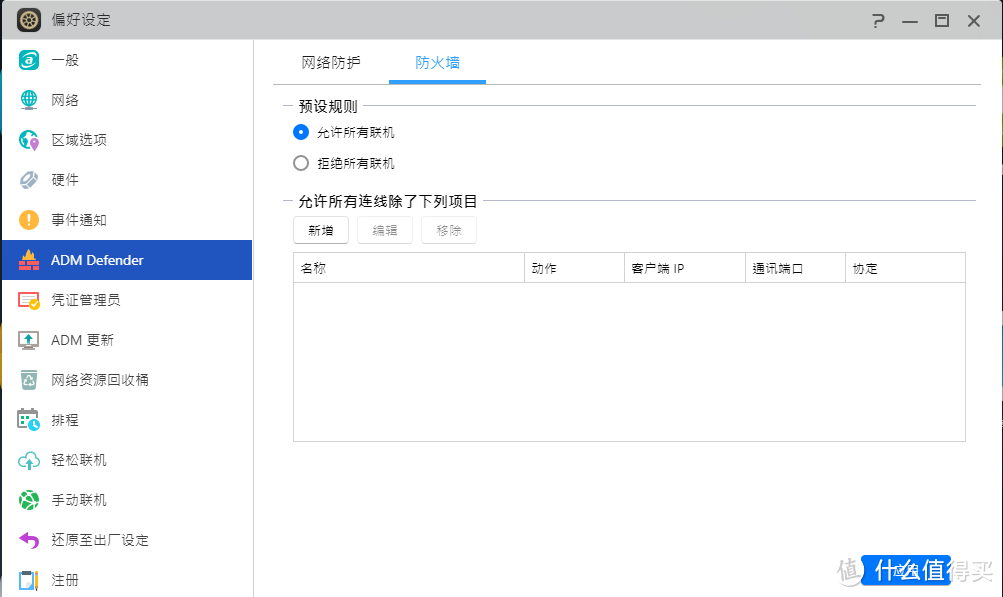Open the 凭证管理员 certificate icon

pos(29,300)
